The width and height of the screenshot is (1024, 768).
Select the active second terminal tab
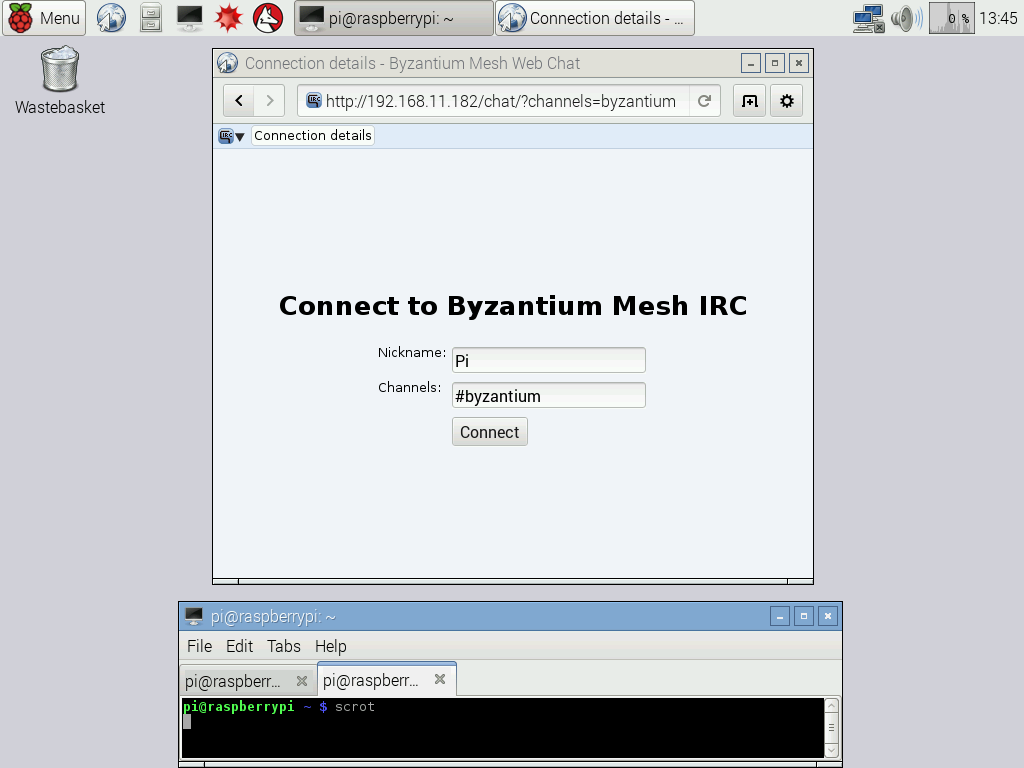click(387, 680)
